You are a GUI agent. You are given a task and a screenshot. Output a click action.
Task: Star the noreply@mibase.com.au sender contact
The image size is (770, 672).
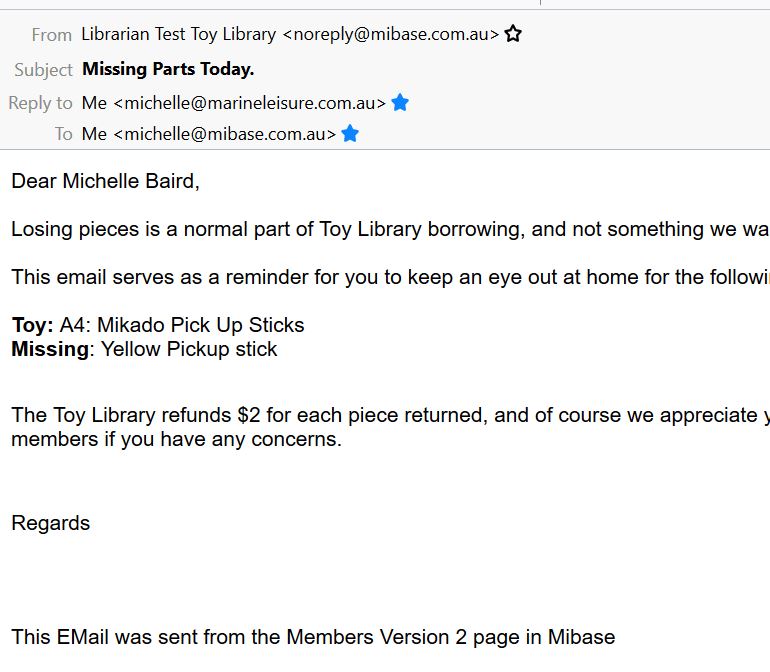tap(513, 34)
